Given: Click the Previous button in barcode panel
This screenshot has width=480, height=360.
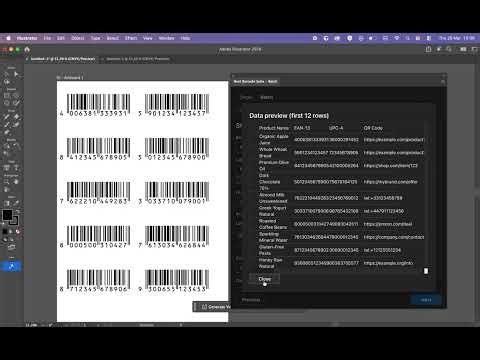Looking at the screenshot, I should [x=251, y=300].
